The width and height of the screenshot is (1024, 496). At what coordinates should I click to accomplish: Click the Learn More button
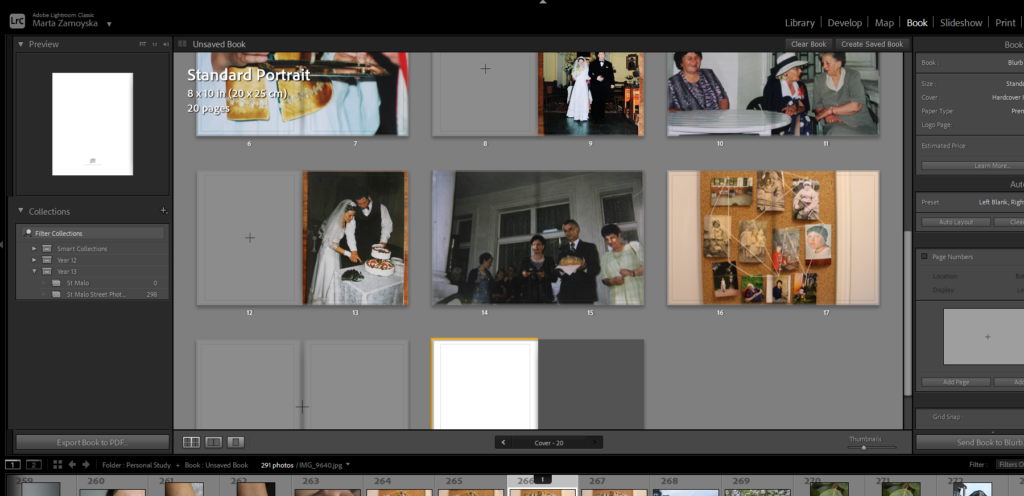[x=972, y=166]
